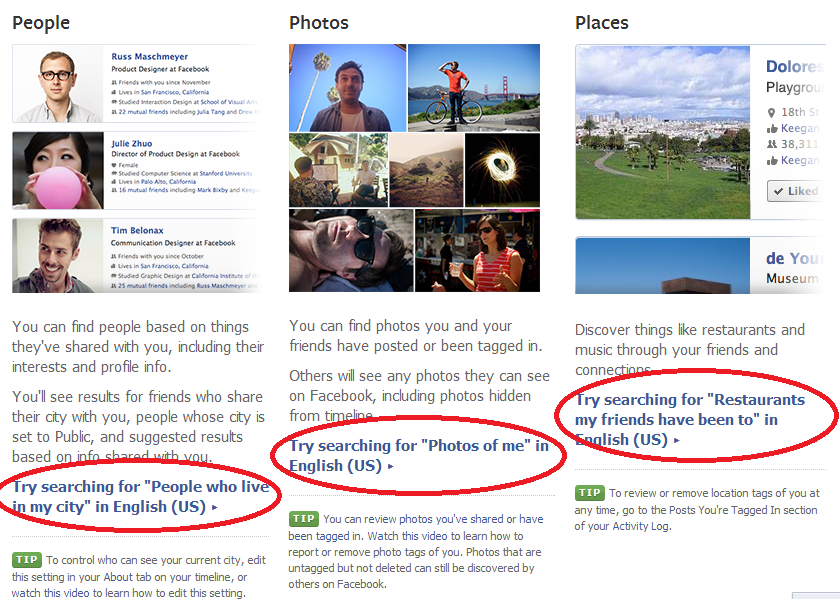Click the green TIP badge under Photos

point(303,519)
